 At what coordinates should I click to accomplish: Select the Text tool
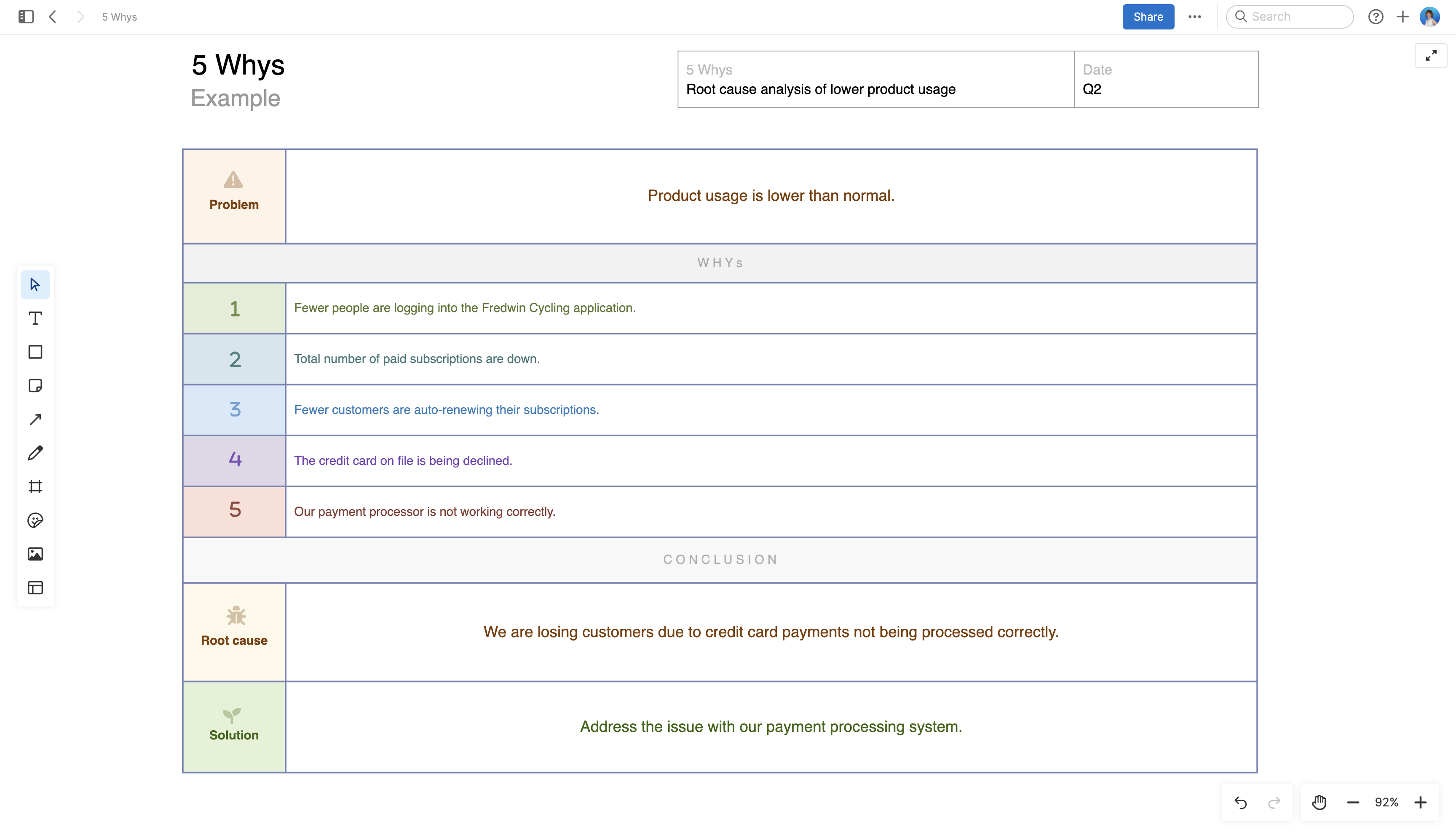pyautogui.click(x=35, y=318)
